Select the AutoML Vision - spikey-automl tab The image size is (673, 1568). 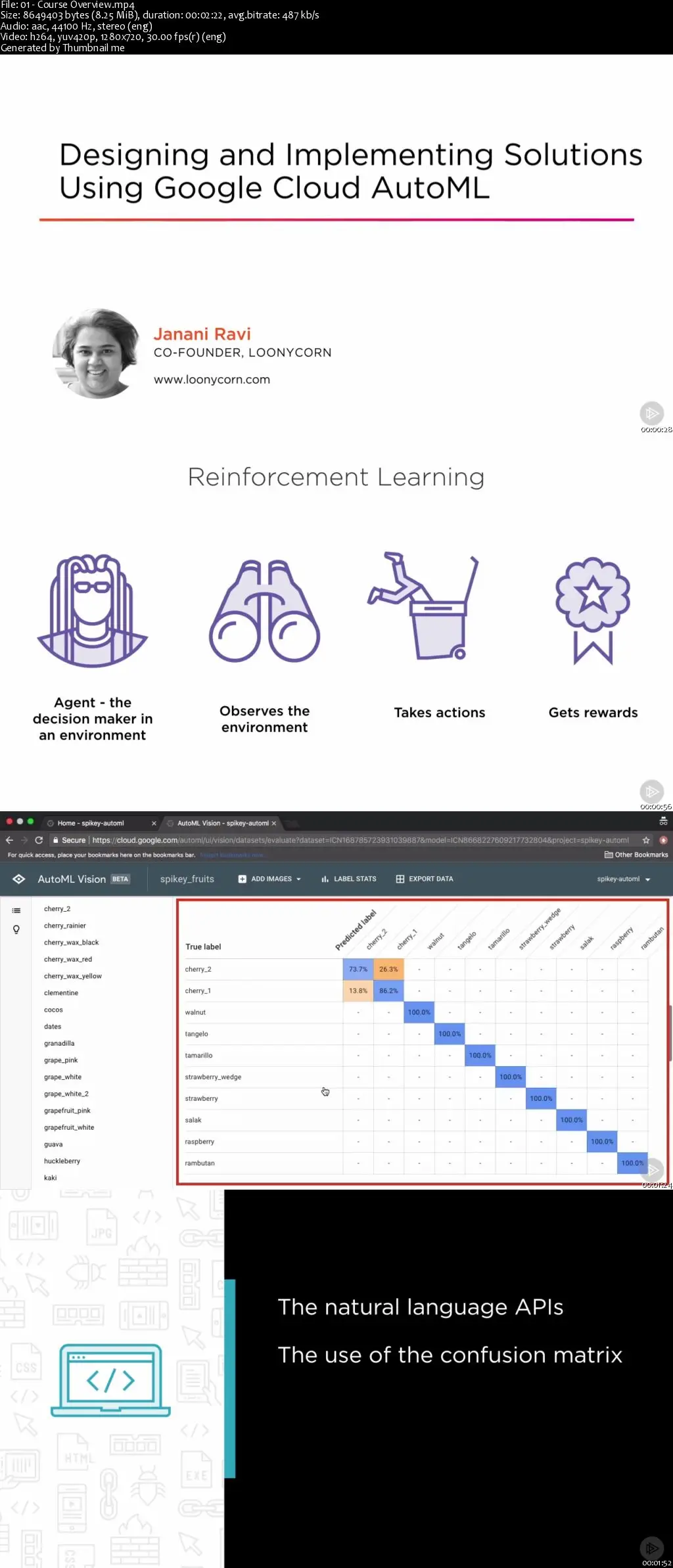click(223, 823)
